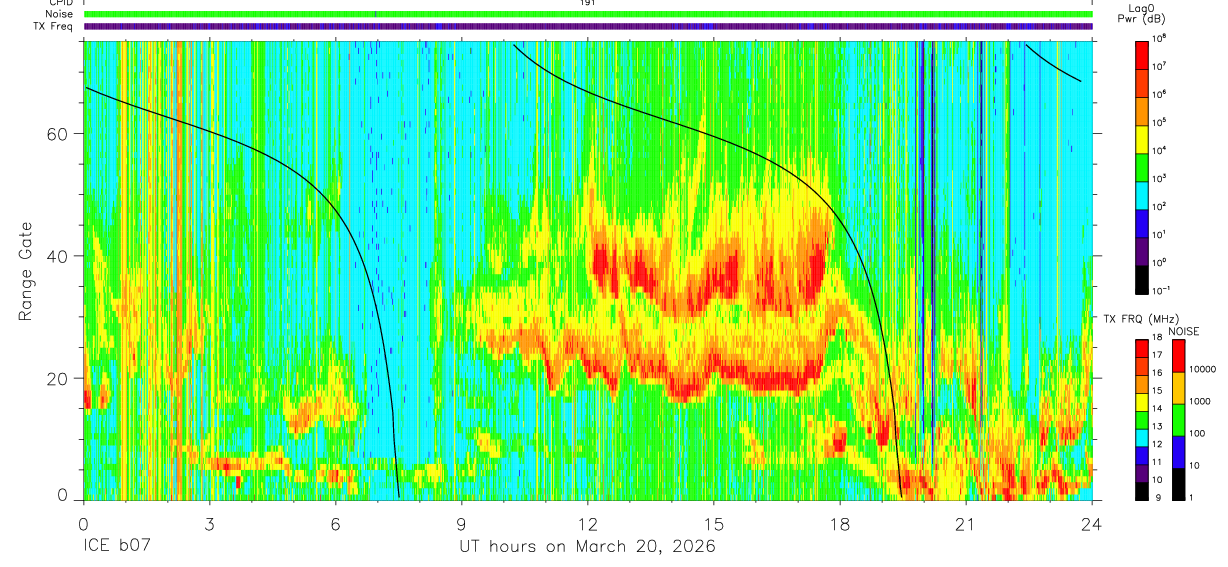Viewport: 1228px width, 567px height.
Task: Click the x-axis tick label '24'
Action: tap(1092, 524)
